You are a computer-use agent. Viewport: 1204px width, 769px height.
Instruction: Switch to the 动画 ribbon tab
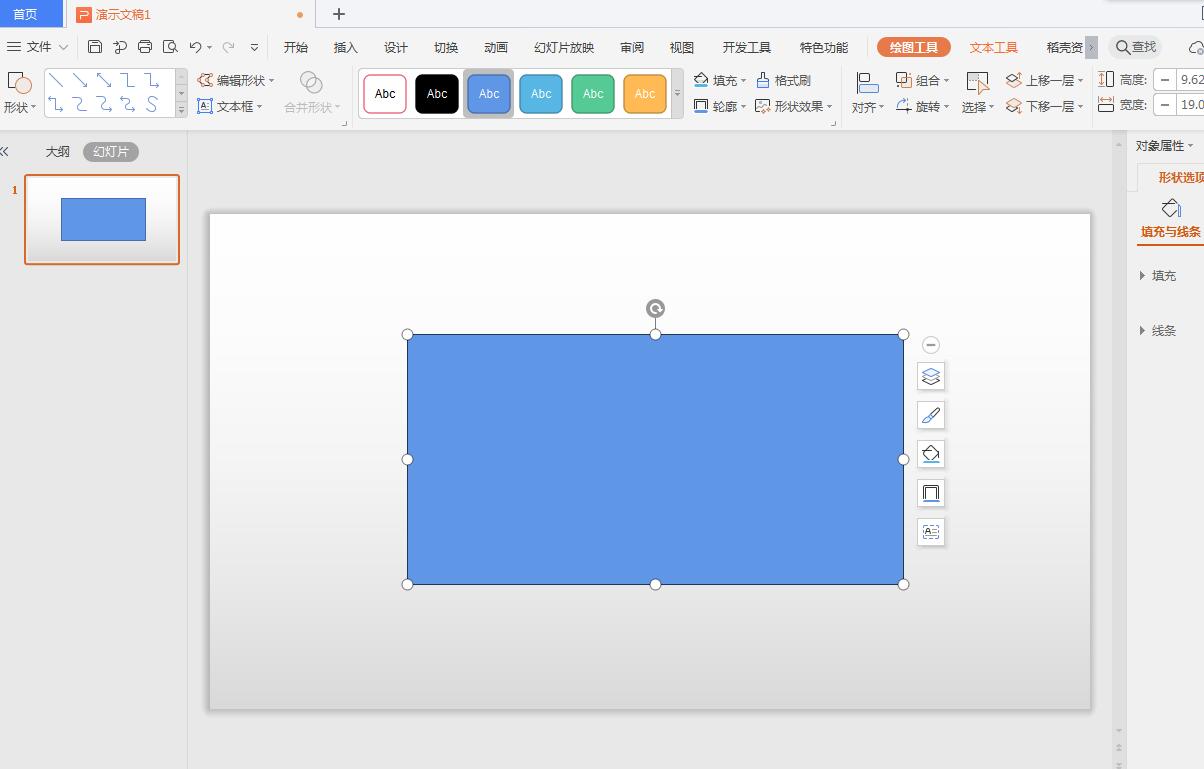click(x=495, y=46)
